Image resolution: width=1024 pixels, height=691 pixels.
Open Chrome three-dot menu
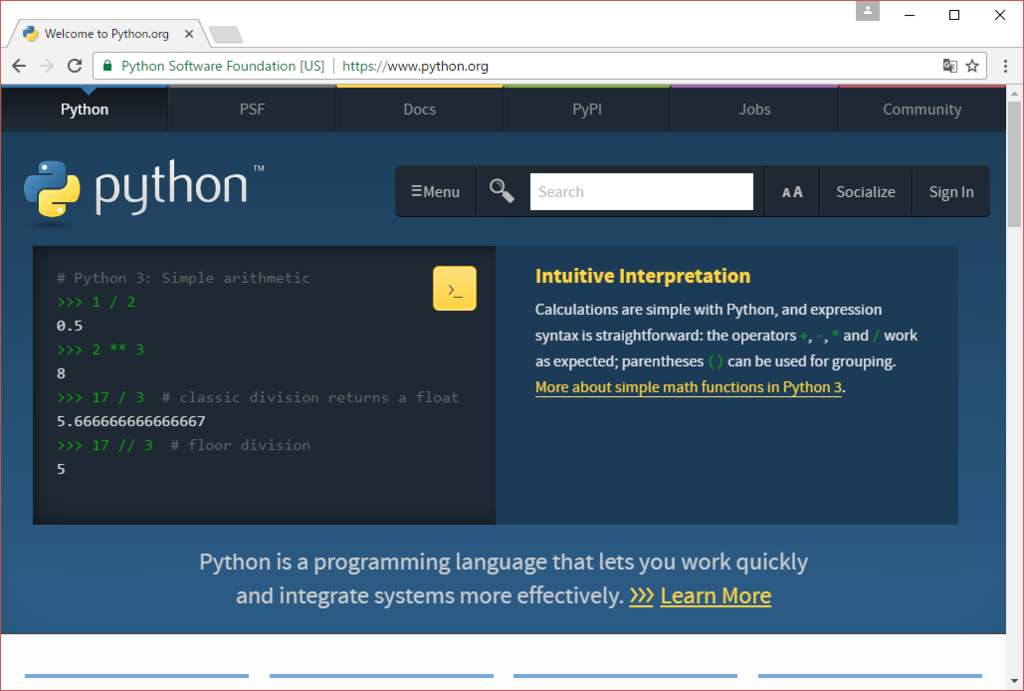(1005, 66)
